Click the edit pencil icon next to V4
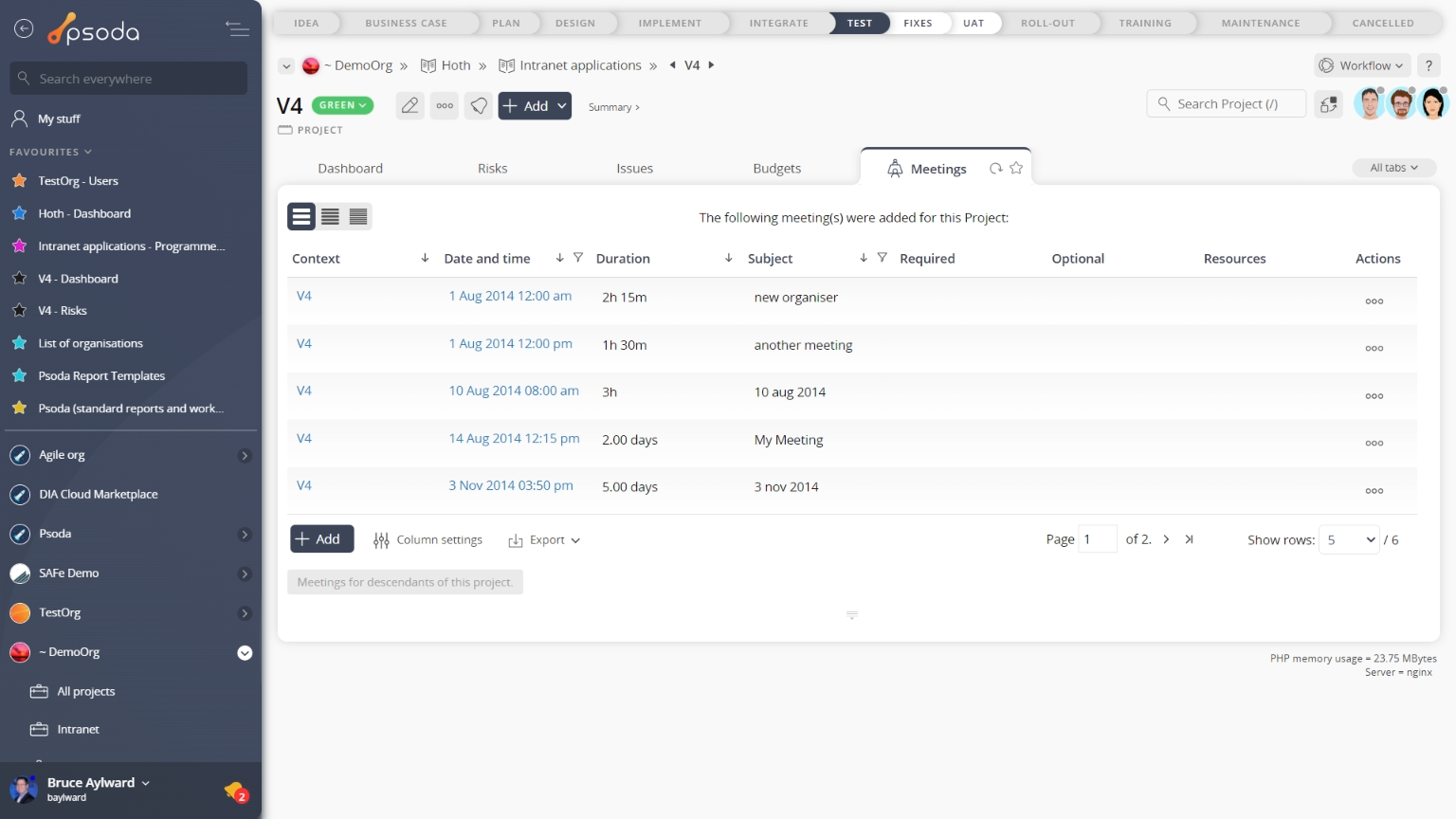Screen dimensions: 1456x819 pyautogui.click(x=409, y=105)
